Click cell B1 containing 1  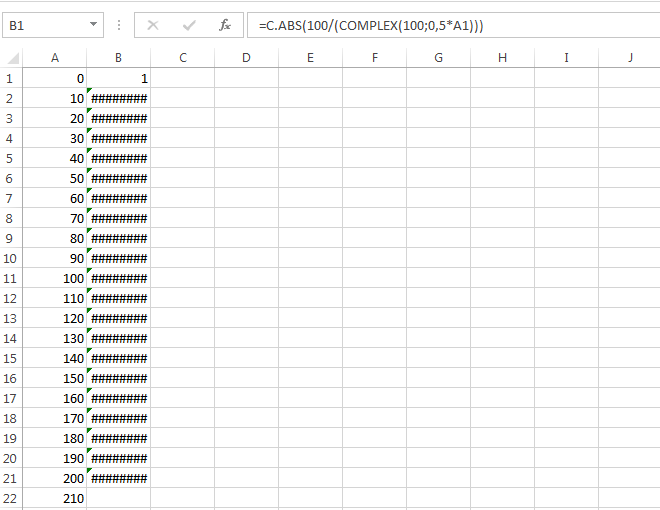pyautogui.click(x=118, y=78)
